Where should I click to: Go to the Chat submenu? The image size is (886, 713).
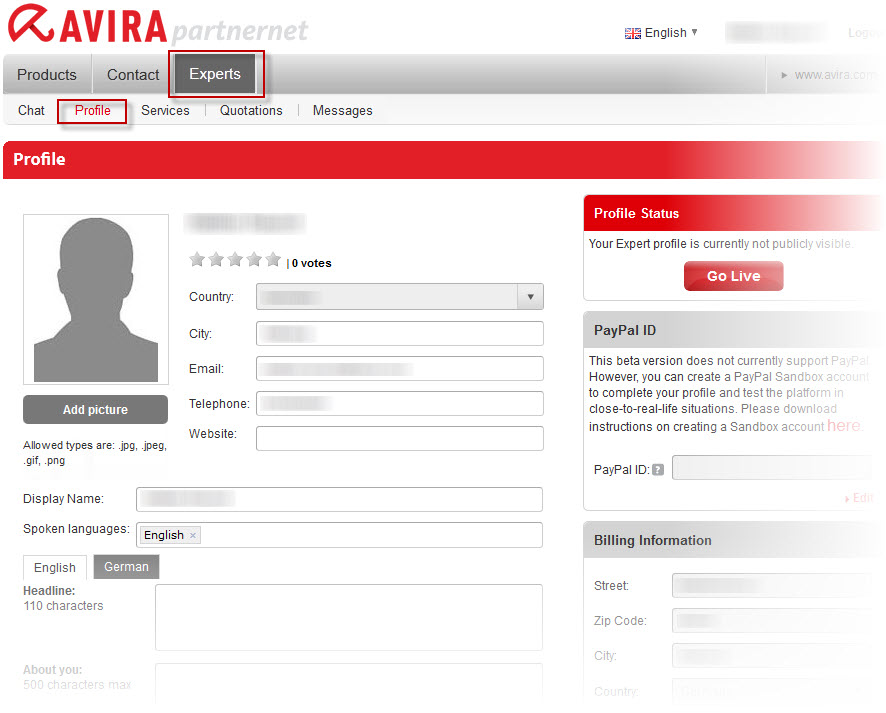31,111
